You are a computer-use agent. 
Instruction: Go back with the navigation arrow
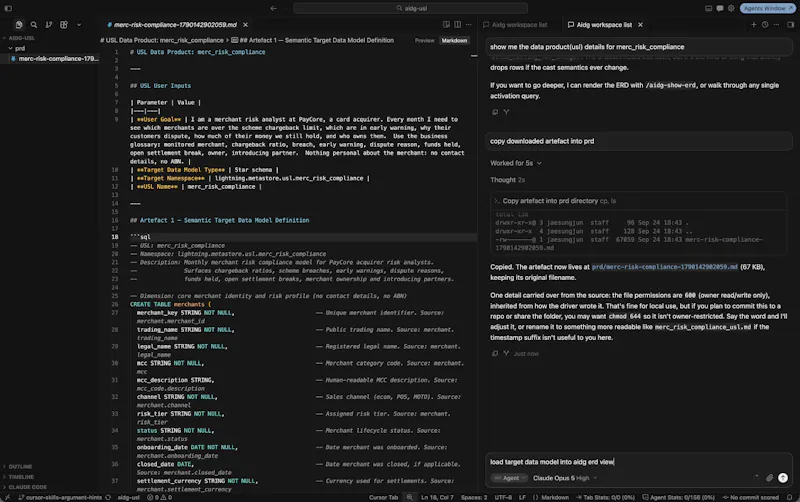[x=273, y=8]
